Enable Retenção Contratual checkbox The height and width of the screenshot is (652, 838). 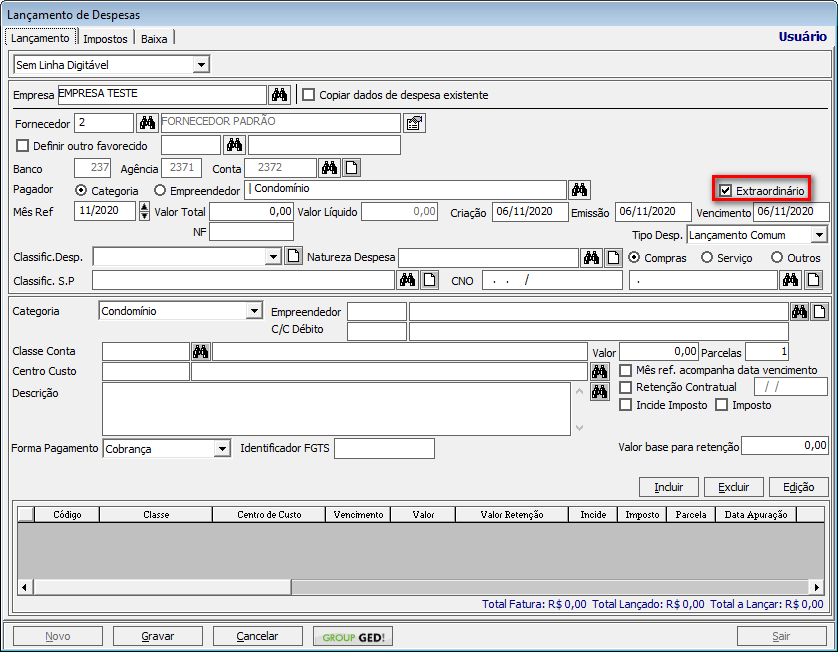point(625,387)
